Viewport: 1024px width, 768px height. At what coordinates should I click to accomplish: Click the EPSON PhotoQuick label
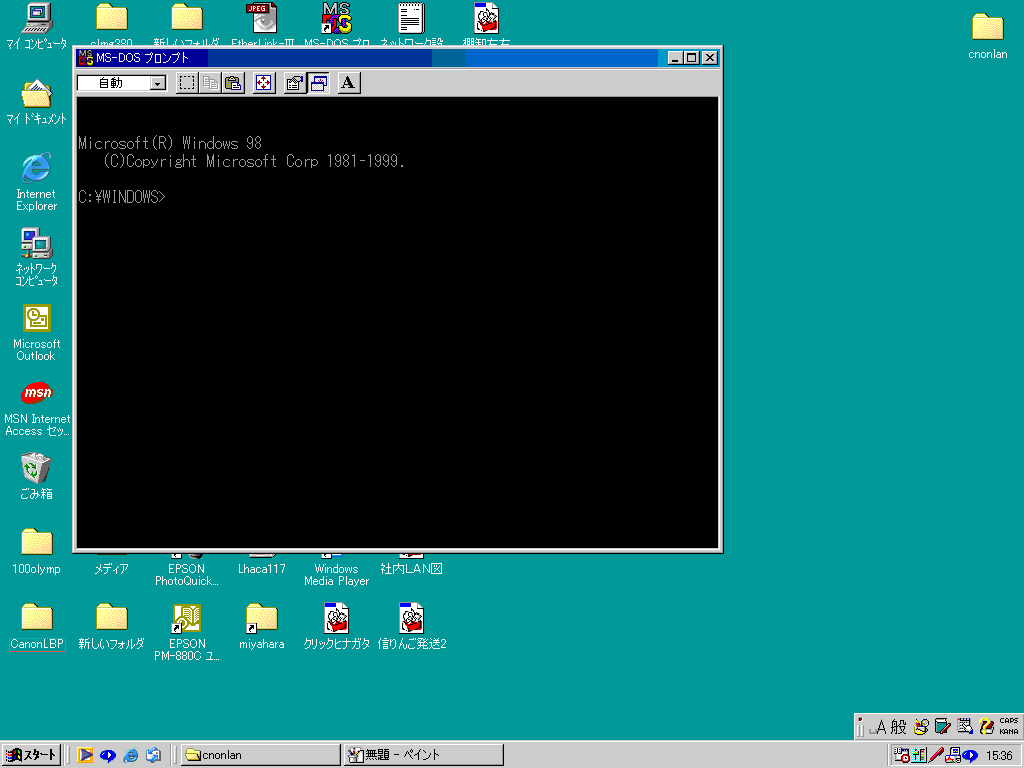click(187, 575)
